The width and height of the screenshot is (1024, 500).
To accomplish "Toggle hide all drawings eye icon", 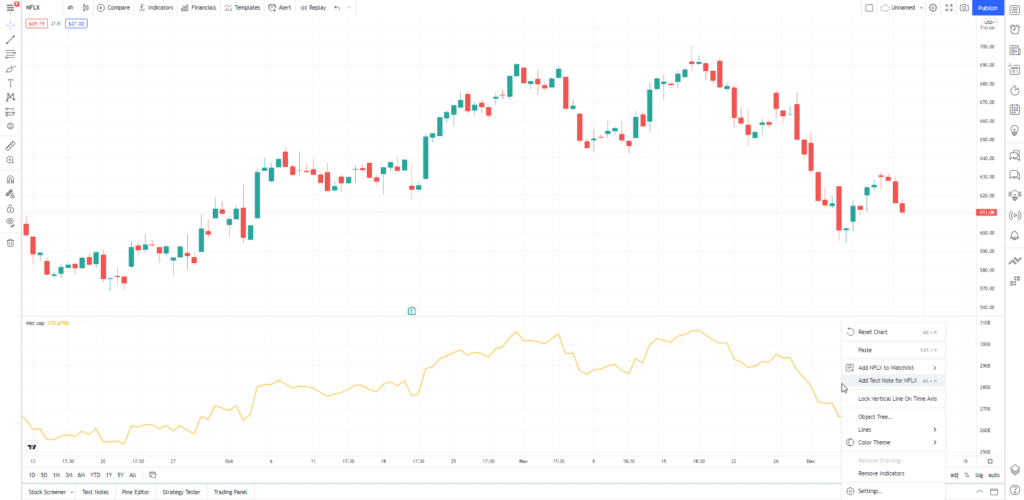I will [10, 223].
